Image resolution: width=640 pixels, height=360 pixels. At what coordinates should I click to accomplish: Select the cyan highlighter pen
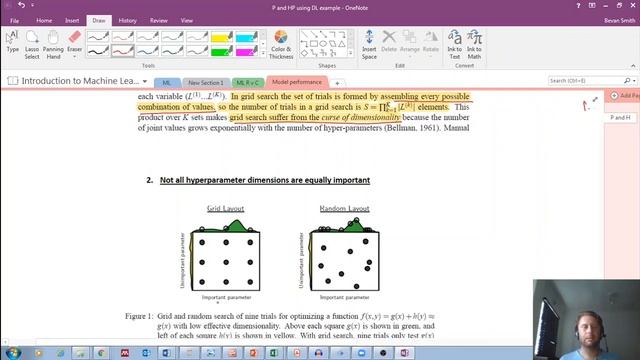tap(247, 37)
